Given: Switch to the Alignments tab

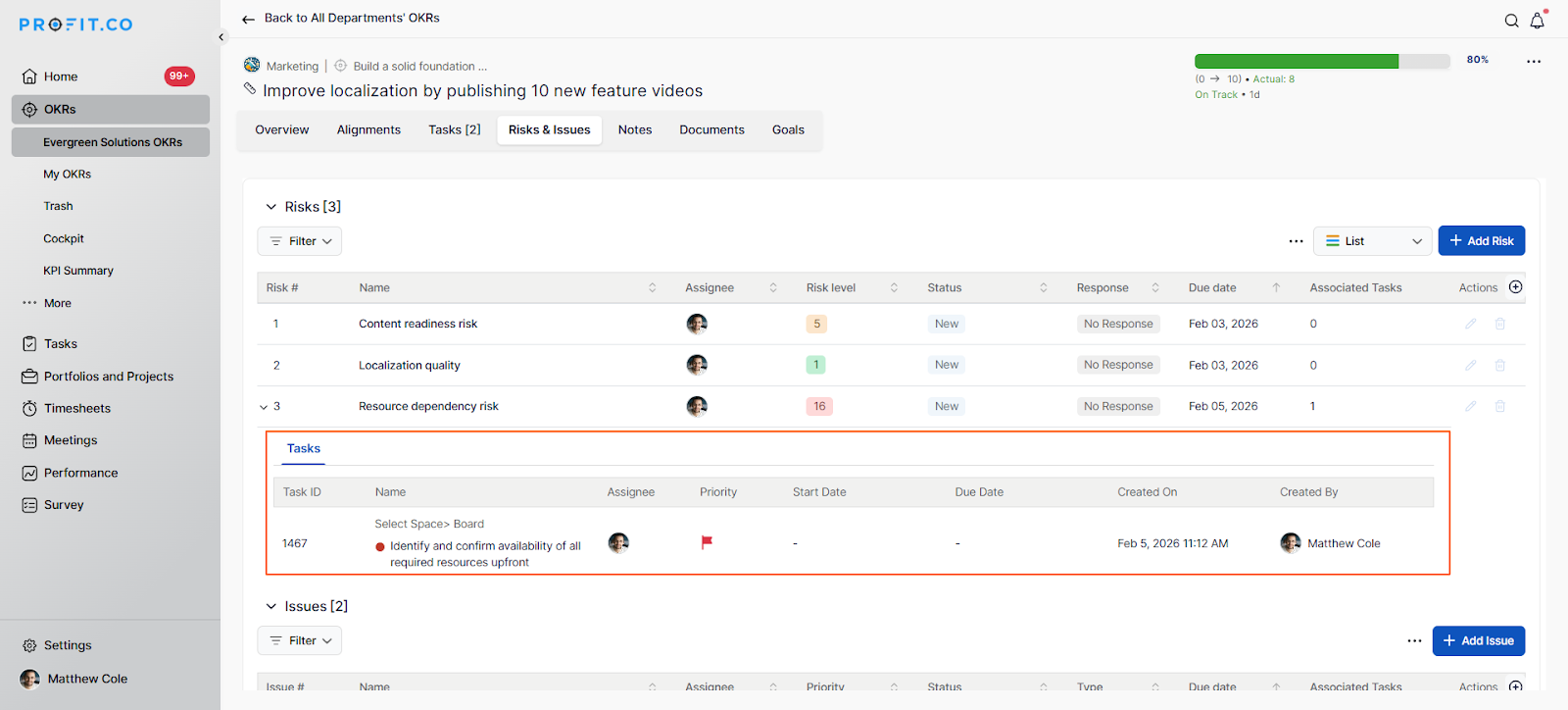Looking at the screenshot, I should [368, 129].
